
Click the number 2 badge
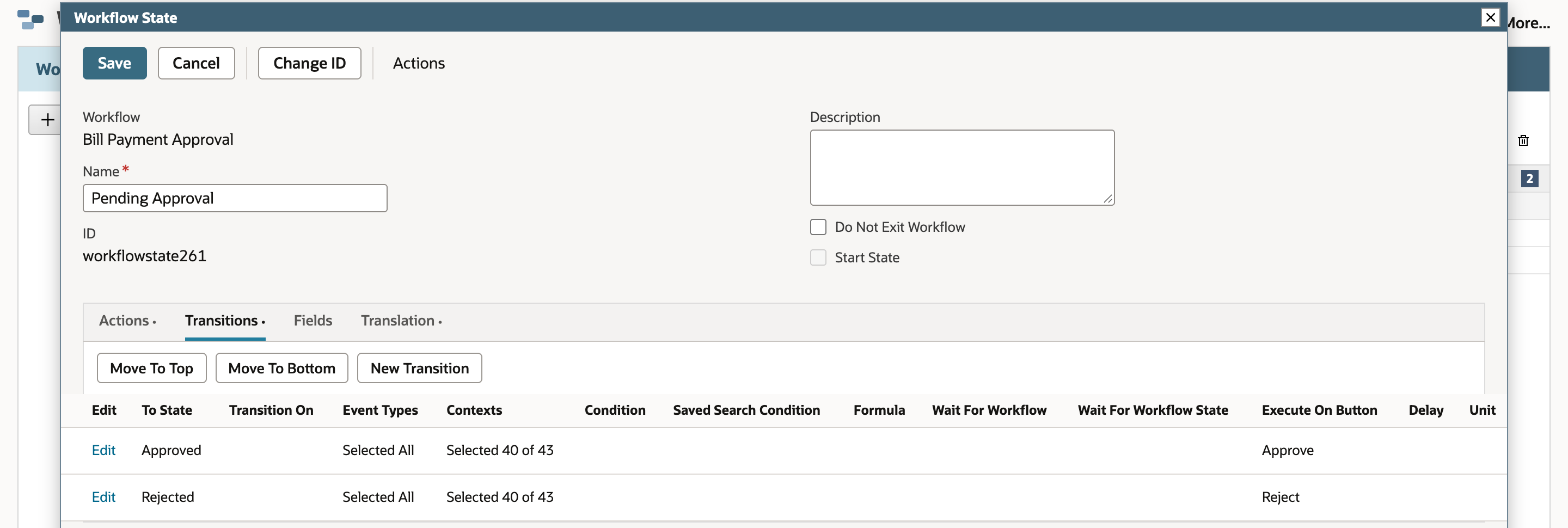[1529, 179]
